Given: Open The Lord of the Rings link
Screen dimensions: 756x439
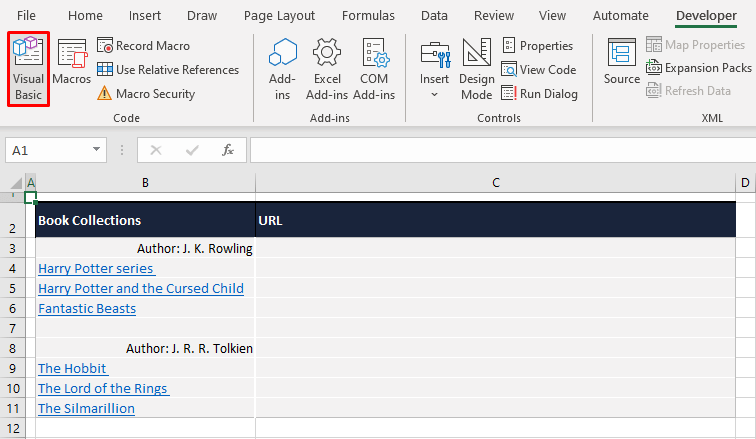Looking at the screenshot, I should [x=103, y=388].
